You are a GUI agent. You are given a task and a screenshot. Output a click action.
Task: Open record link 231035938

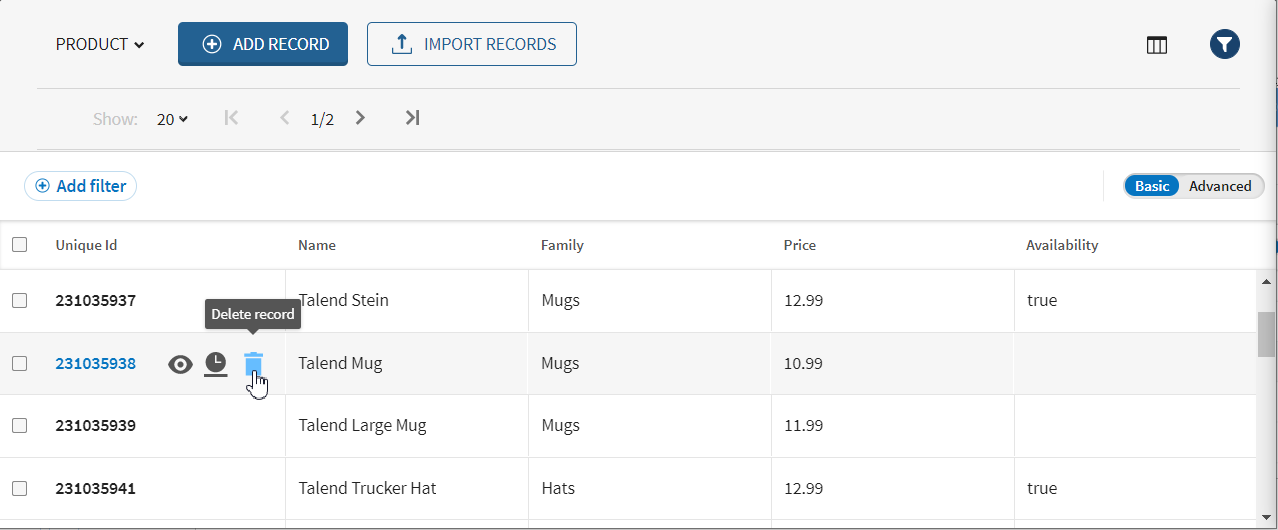(x=95, y=363)
